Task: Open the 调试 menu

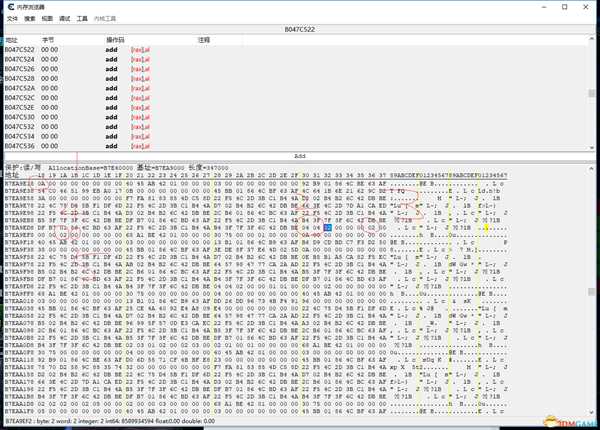Action: point(65,18)
